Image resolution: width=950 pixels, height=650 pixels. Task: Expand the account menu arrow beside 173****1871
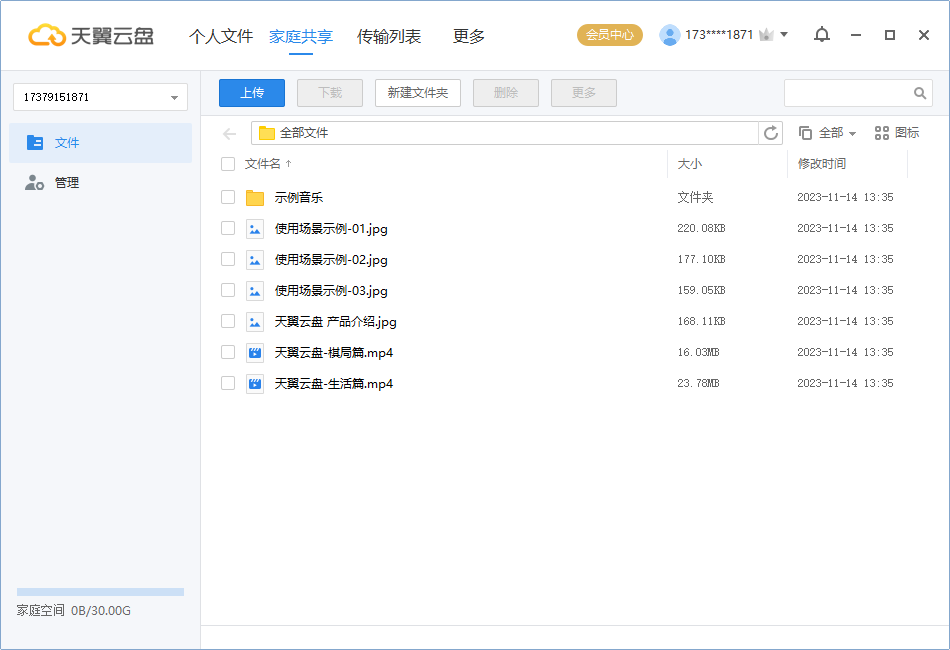pyautogui.click(x=784, y=35)
